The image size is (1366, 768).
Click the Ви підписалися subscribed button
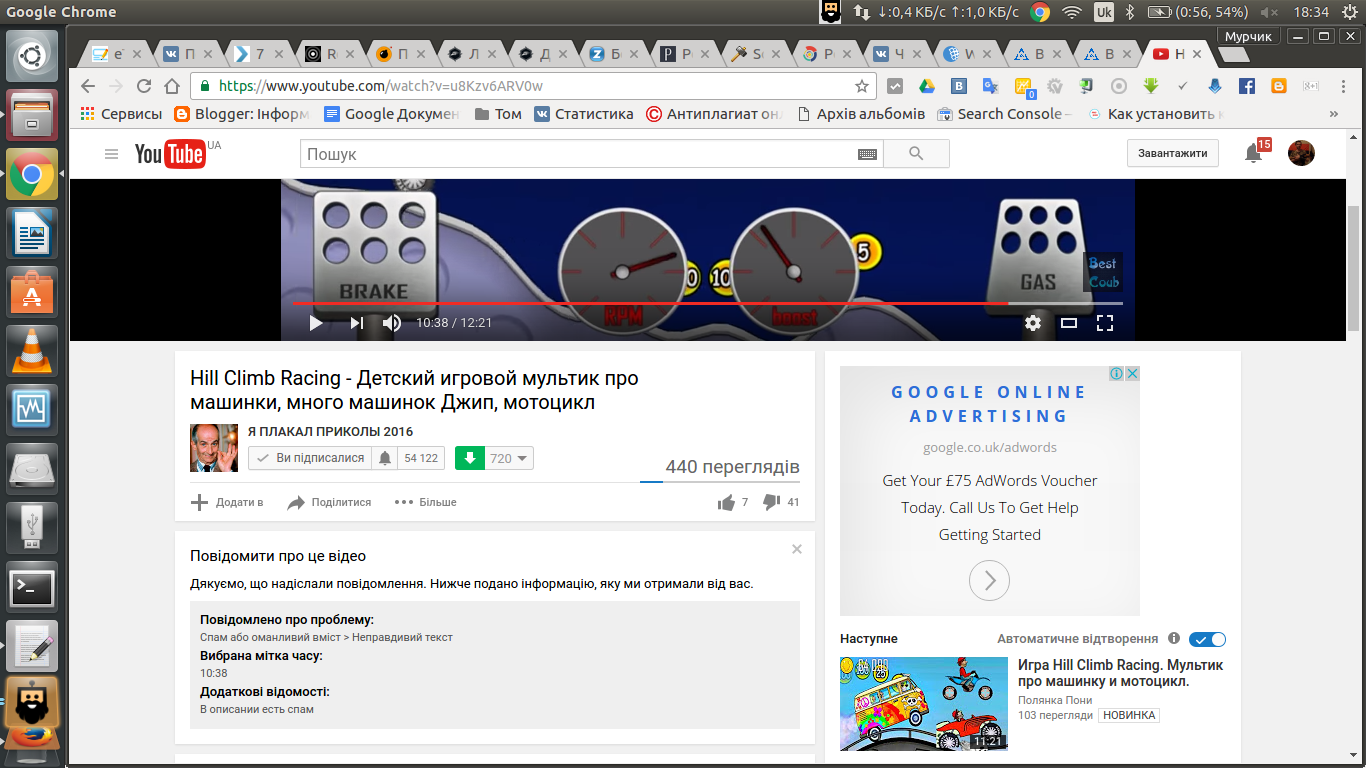(x=311, y=458)
